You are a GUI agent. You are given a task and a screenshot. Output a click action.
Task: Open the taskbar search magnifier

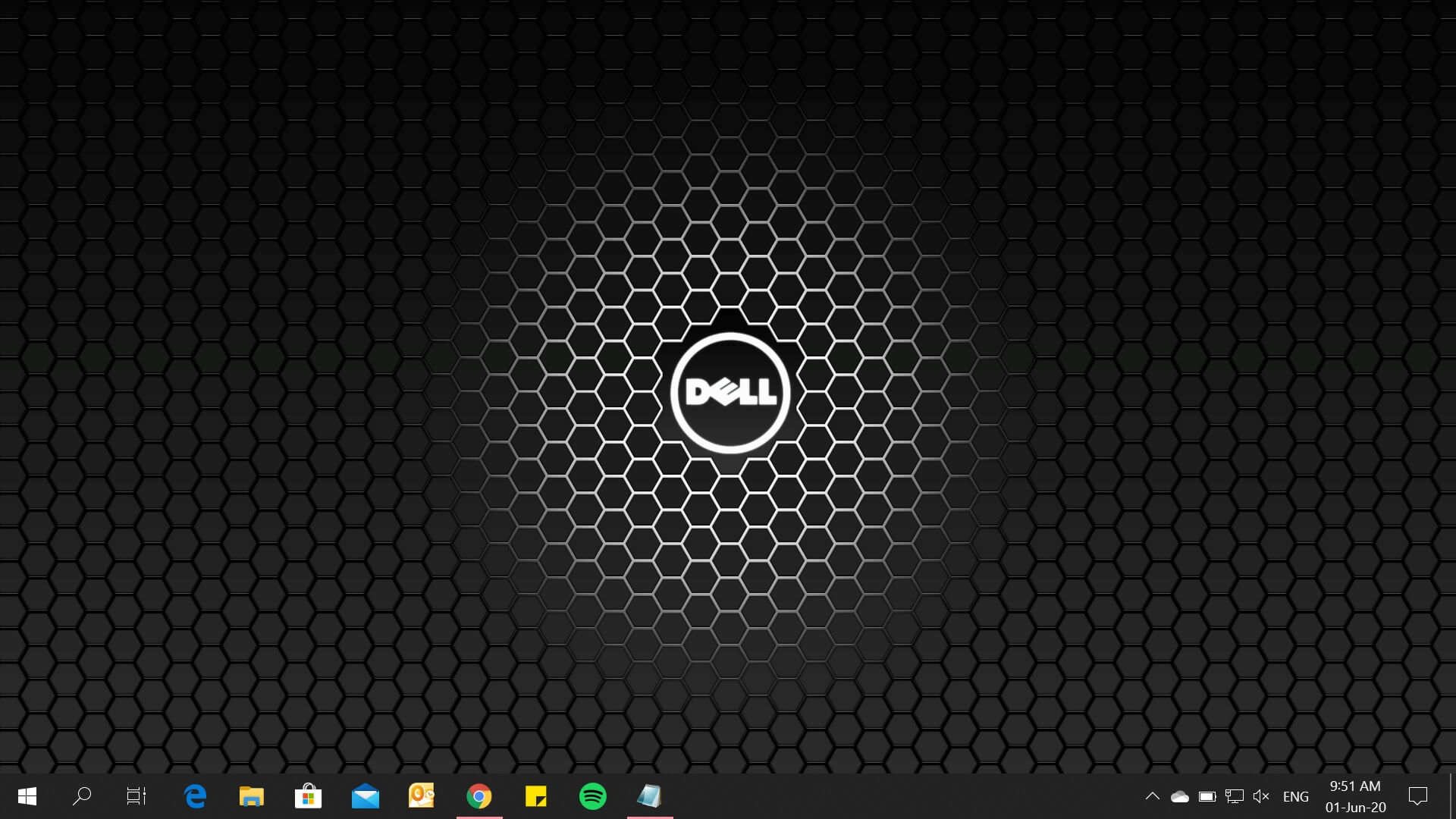82,796
